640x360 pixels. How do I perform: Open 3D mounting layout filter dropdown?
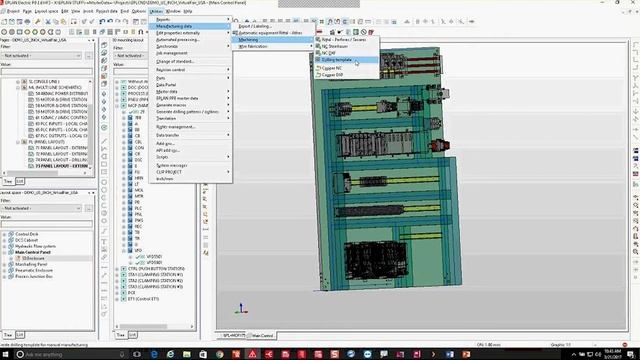click(130, 56)
